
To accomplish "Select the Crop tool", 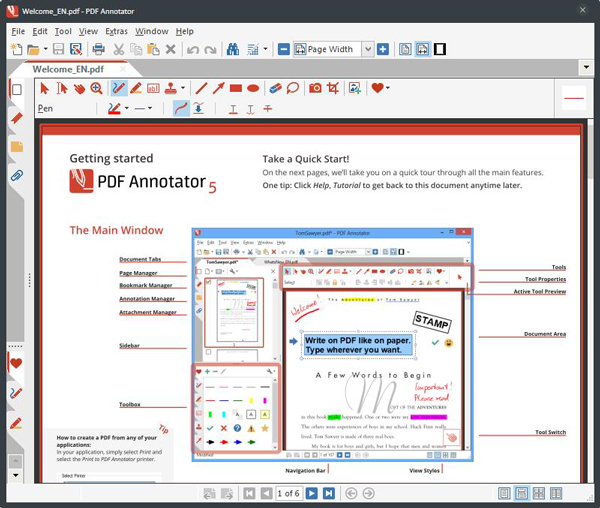I will pyautogui.click(x=333, y=88).
